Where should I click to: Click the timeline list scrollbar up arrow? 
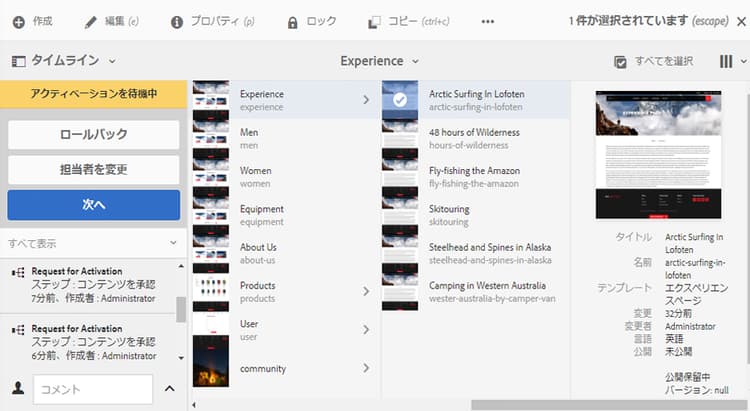(x=181, y=266)
